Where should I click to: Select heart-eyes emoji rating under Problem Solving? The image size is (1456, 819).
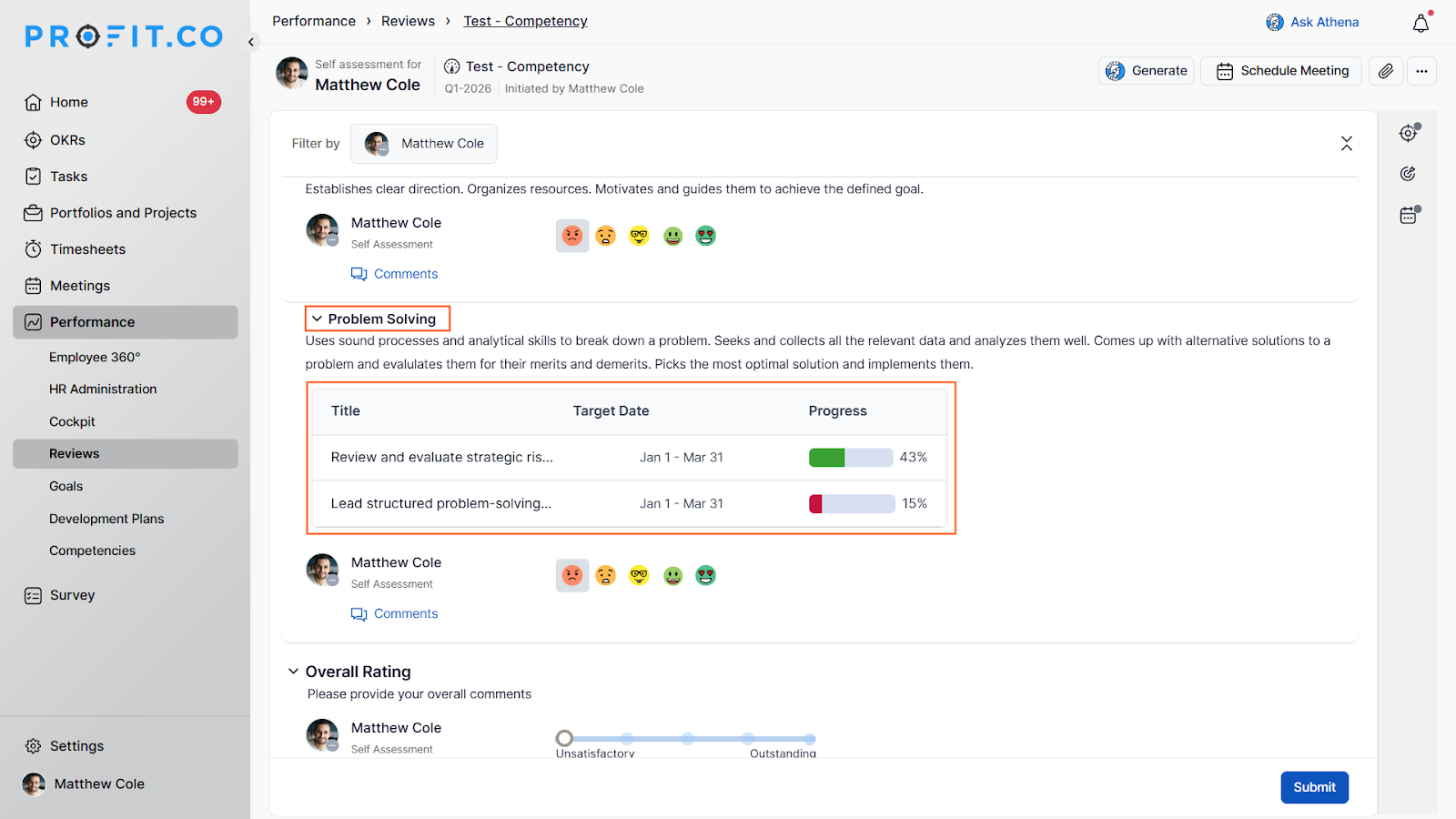(705, 575)
